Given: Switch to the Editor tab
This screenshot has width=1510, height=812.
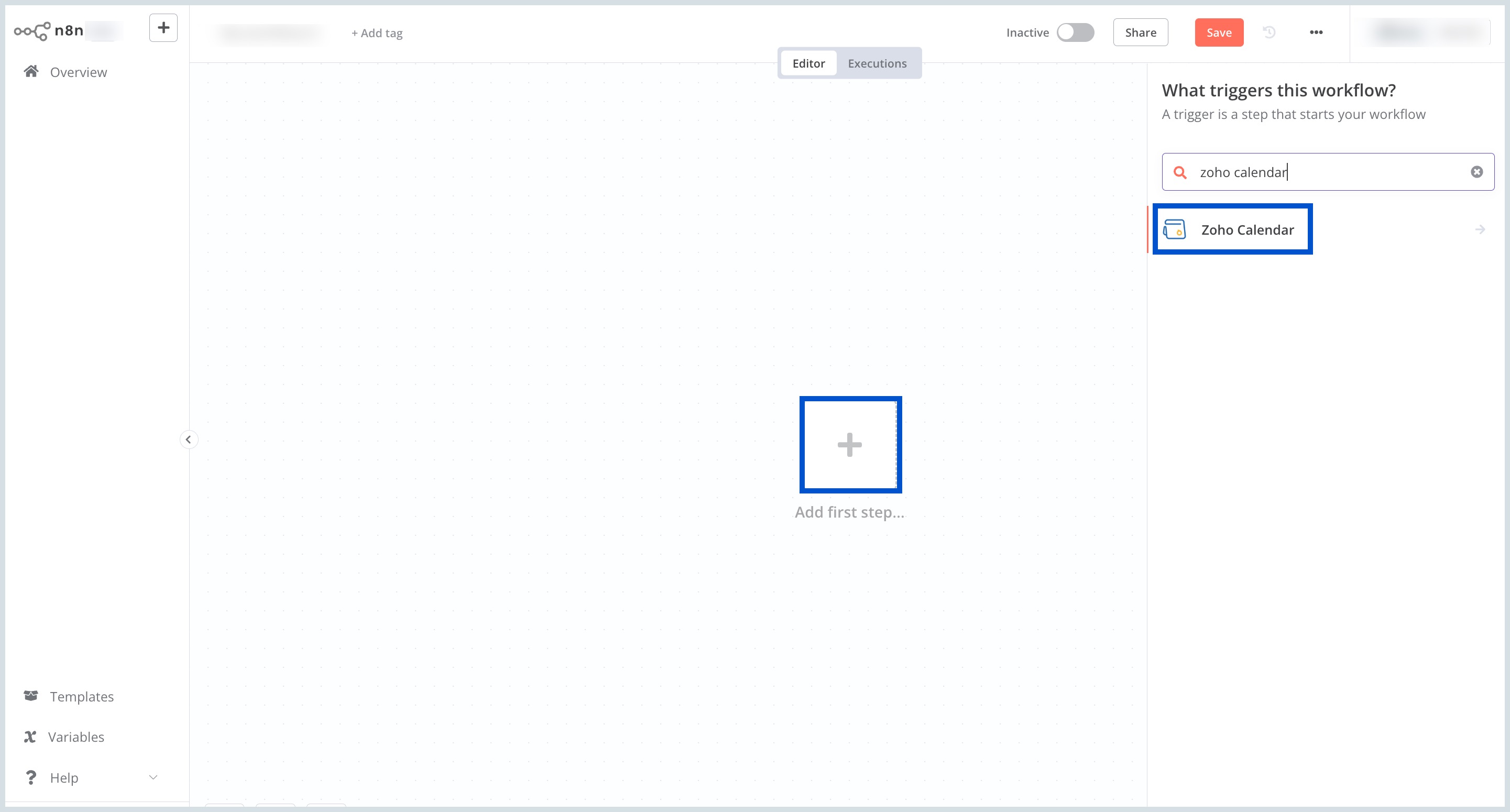Looking at the screenshot, I should (x=808, y=63).
